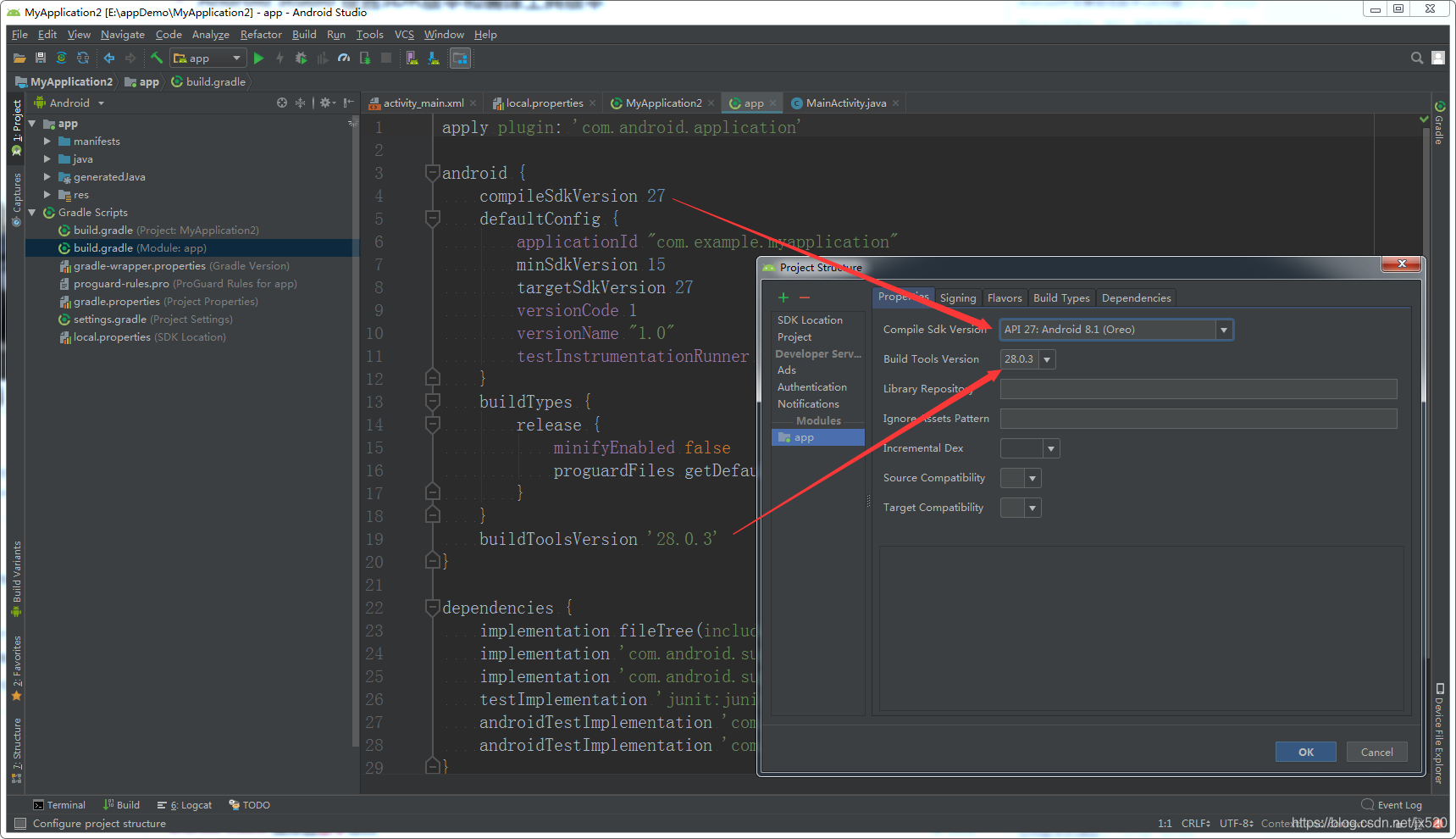
Task: Switch to the Build Types tab
Action: (1061, 298)
